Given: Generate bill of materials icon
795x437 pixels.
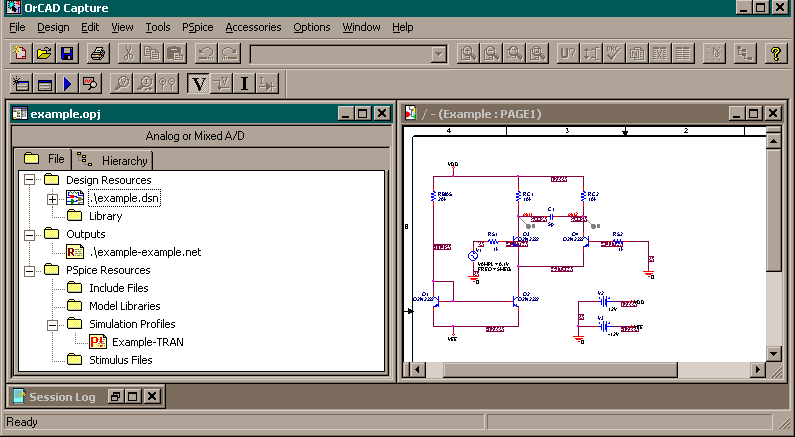Looking at the screenshot, I should pos(683,53).
